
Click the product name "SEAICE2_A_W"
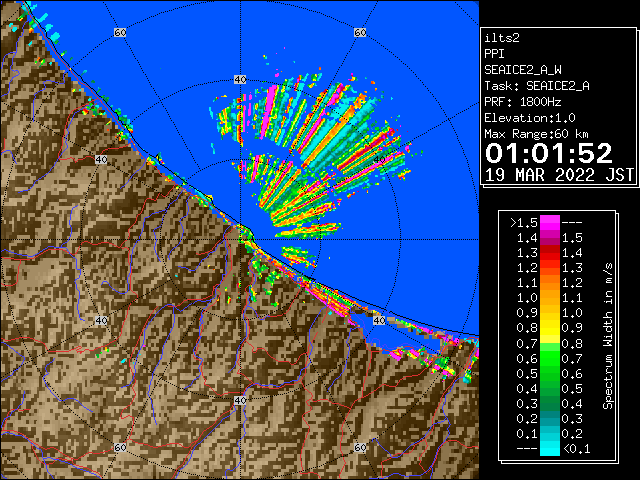pyautogui.click(x=523, y=70)
